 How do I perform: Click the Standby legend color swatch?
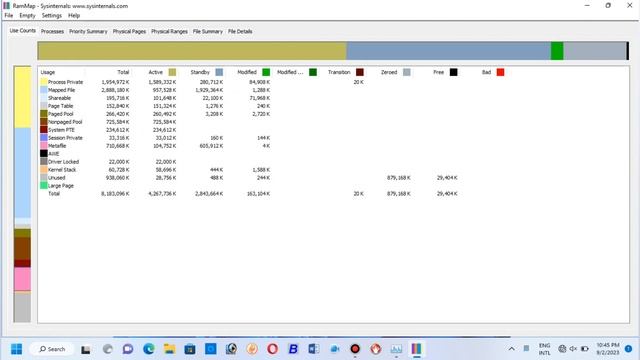click(x=219, y=72)
